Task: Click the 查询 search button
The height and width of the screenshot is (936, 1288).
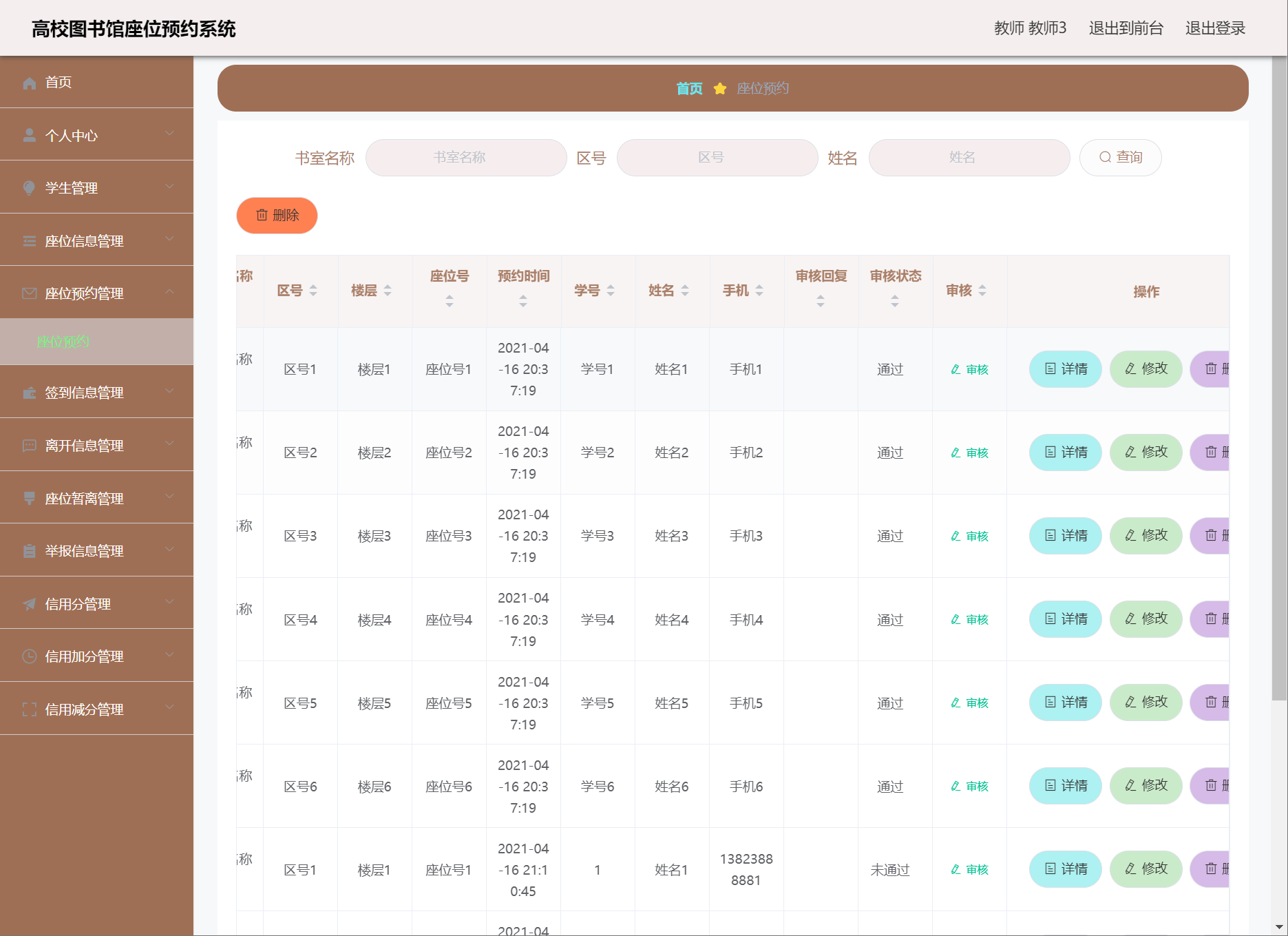Action: [1120, 157]
